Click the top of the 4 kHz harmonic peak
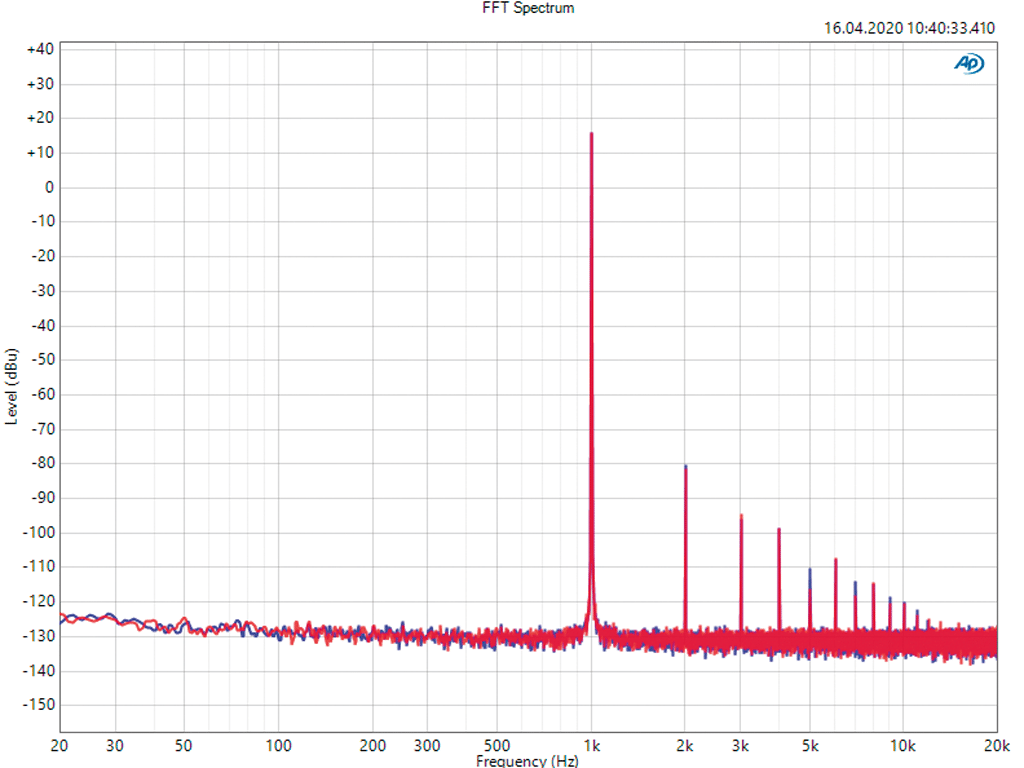 click(779, 529)
